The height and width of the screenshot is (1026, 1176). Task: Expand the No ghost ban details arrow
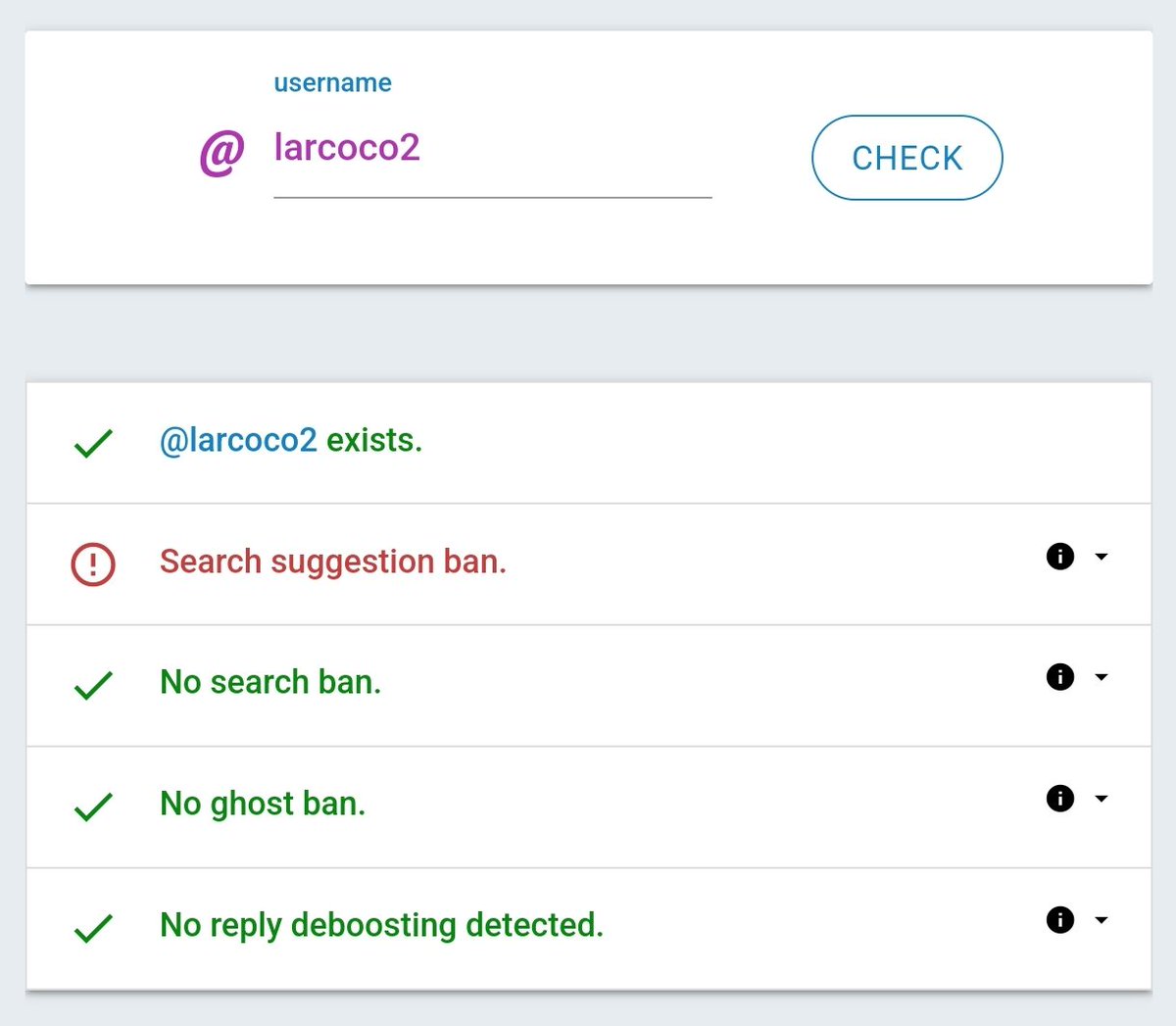click(1102, 799)
